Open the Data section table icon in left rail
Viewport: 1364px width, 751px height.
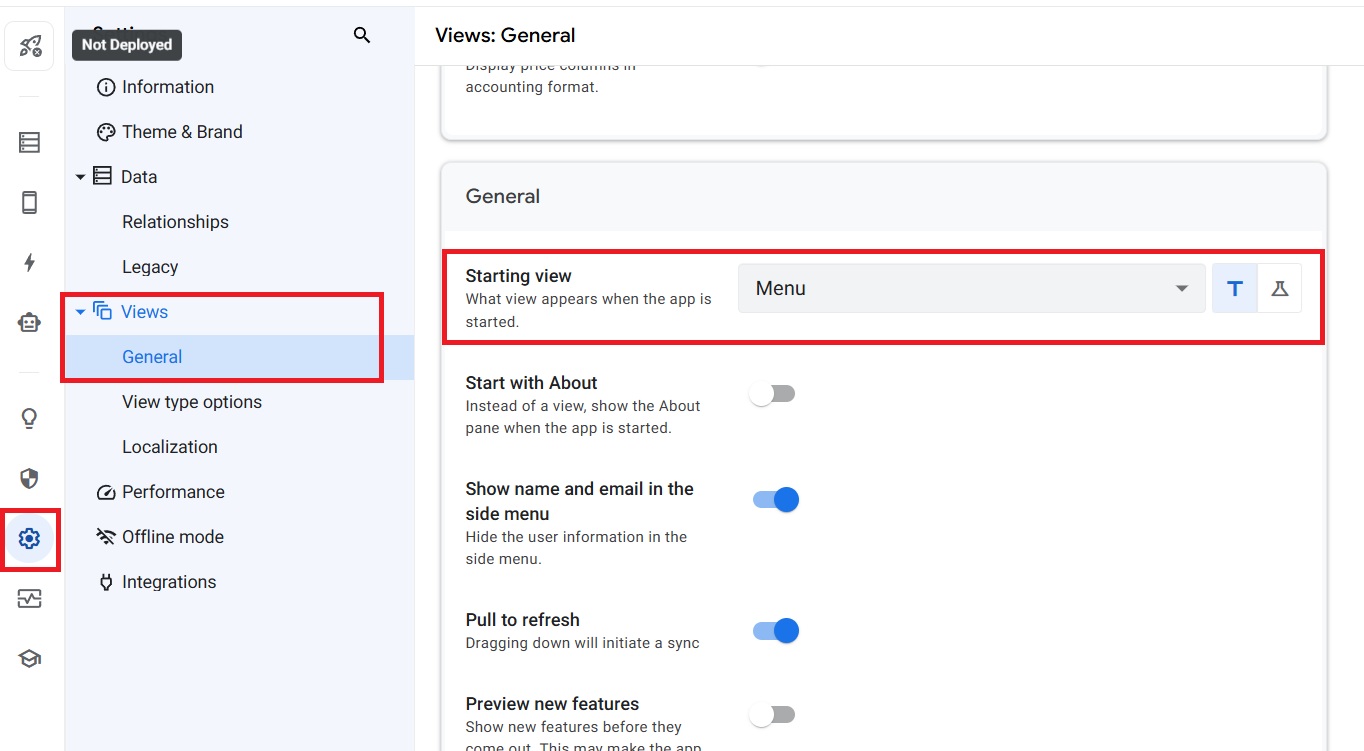[x=29, y=143]
